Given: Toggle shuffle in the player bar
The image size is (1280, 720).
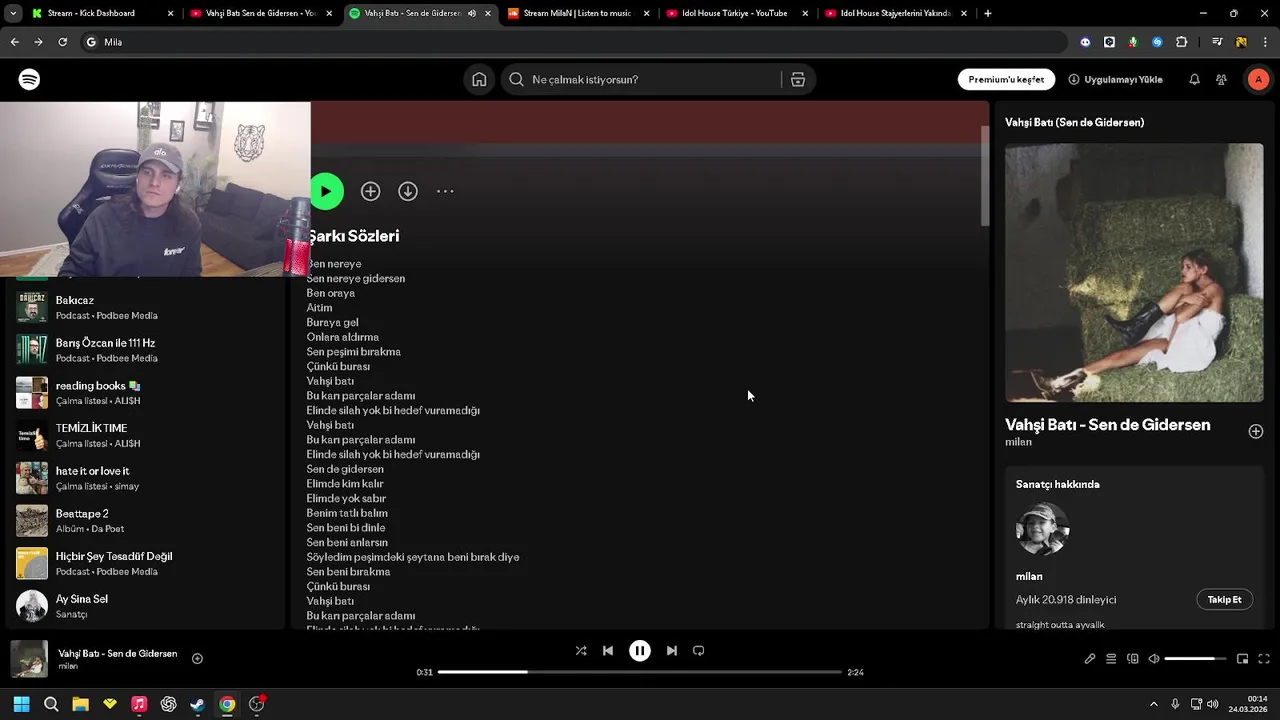Looking at the screenshot, I should pos(581,650).
